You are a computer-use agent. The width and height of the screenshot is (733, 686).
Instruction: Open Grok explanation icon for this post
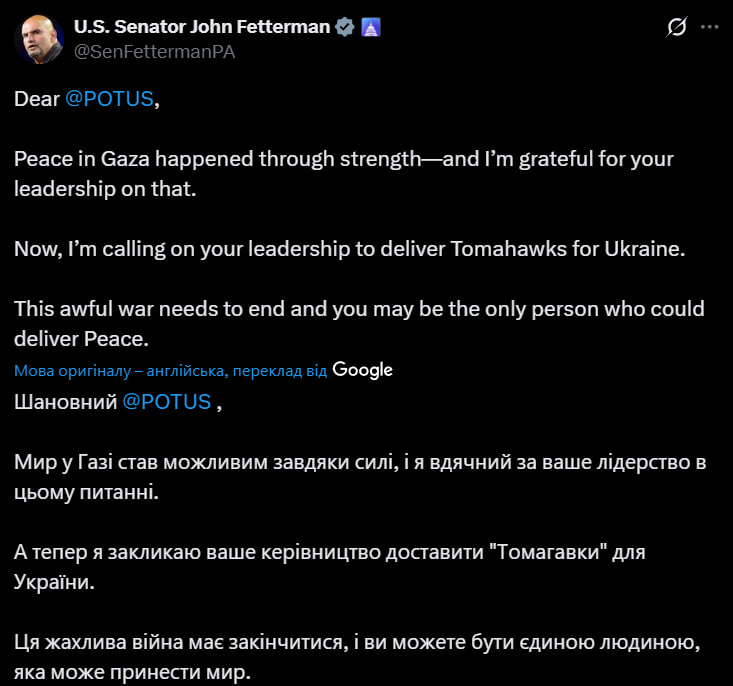pyautogui.click(x=676, y=28)
